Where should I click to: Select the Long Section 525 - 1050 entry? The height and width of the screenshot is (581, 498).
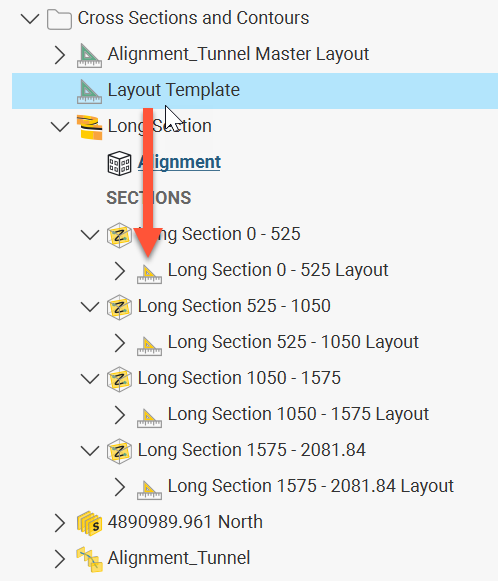[x=234, y=306]
